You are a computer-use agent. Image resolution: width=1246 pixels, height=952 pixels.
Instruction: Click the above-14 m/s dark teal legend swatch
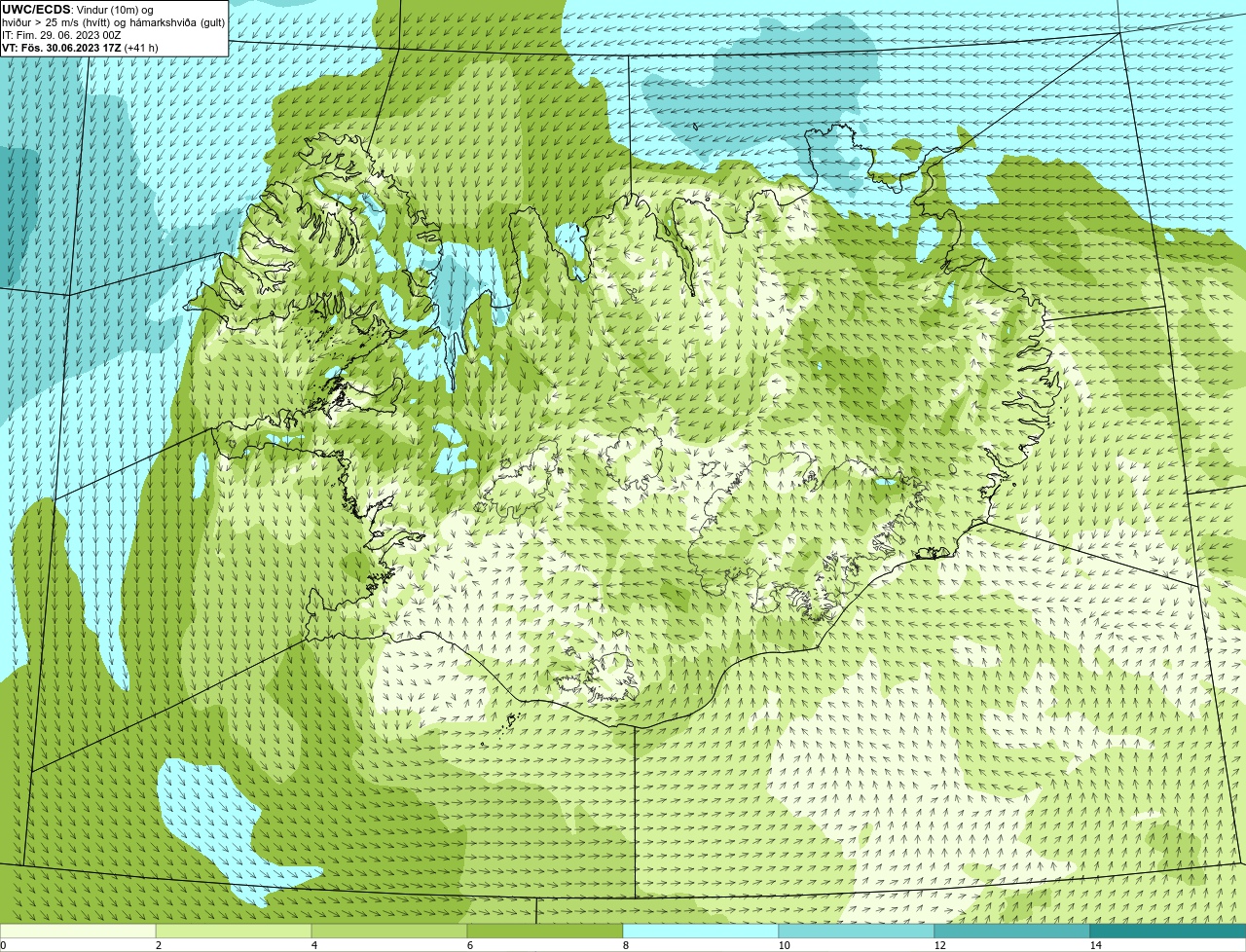click(1168, 931)
